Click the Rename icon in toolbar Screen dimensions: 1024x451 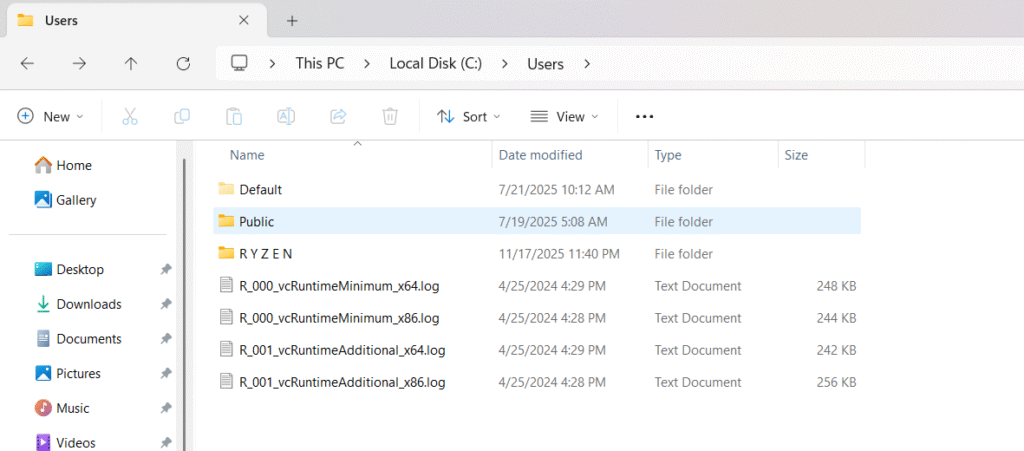click(286, 117)
